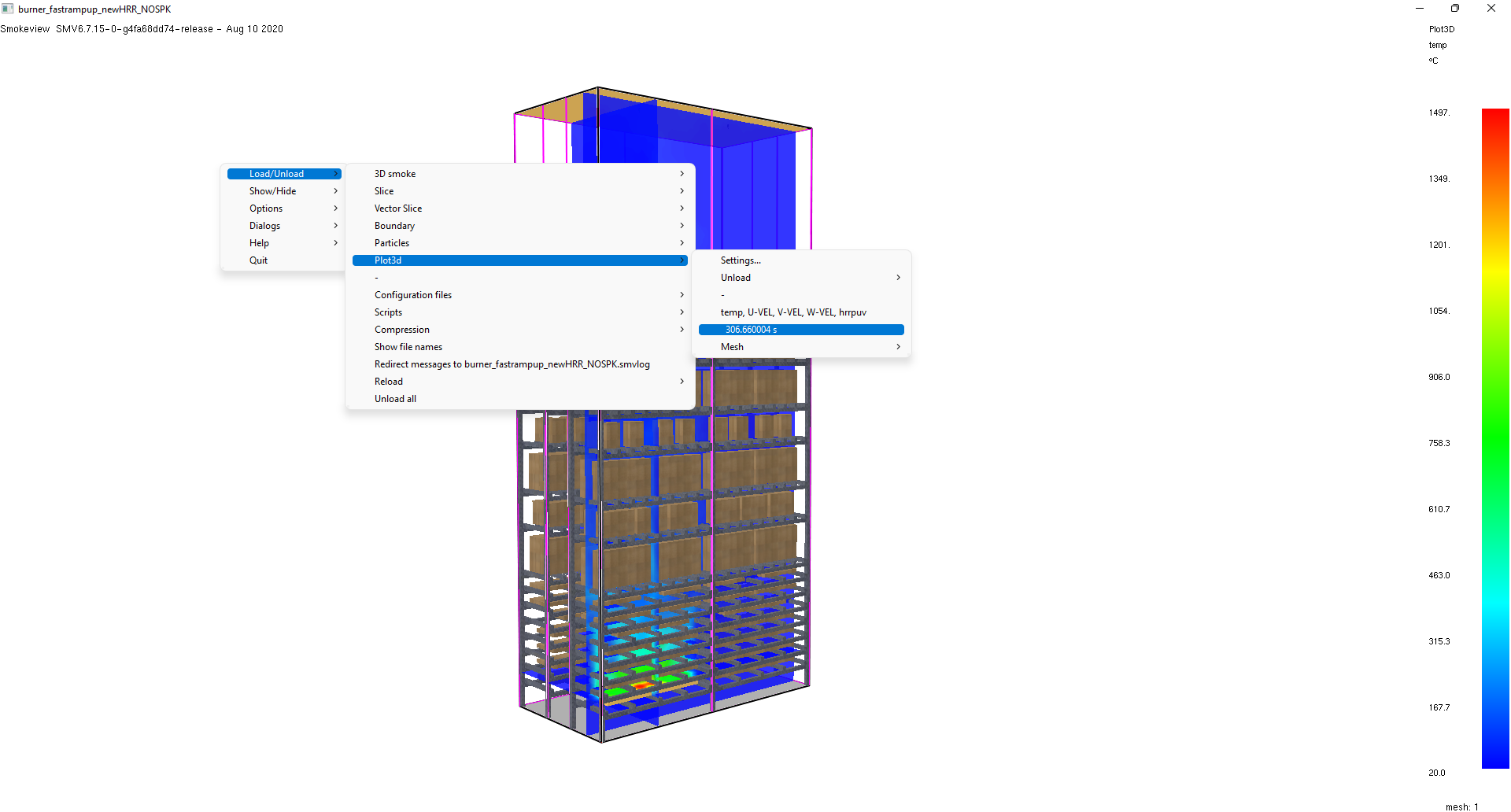Select Vector Slice from Load/Unload menu
This screenshot has height=812, width=1511.
398,208
